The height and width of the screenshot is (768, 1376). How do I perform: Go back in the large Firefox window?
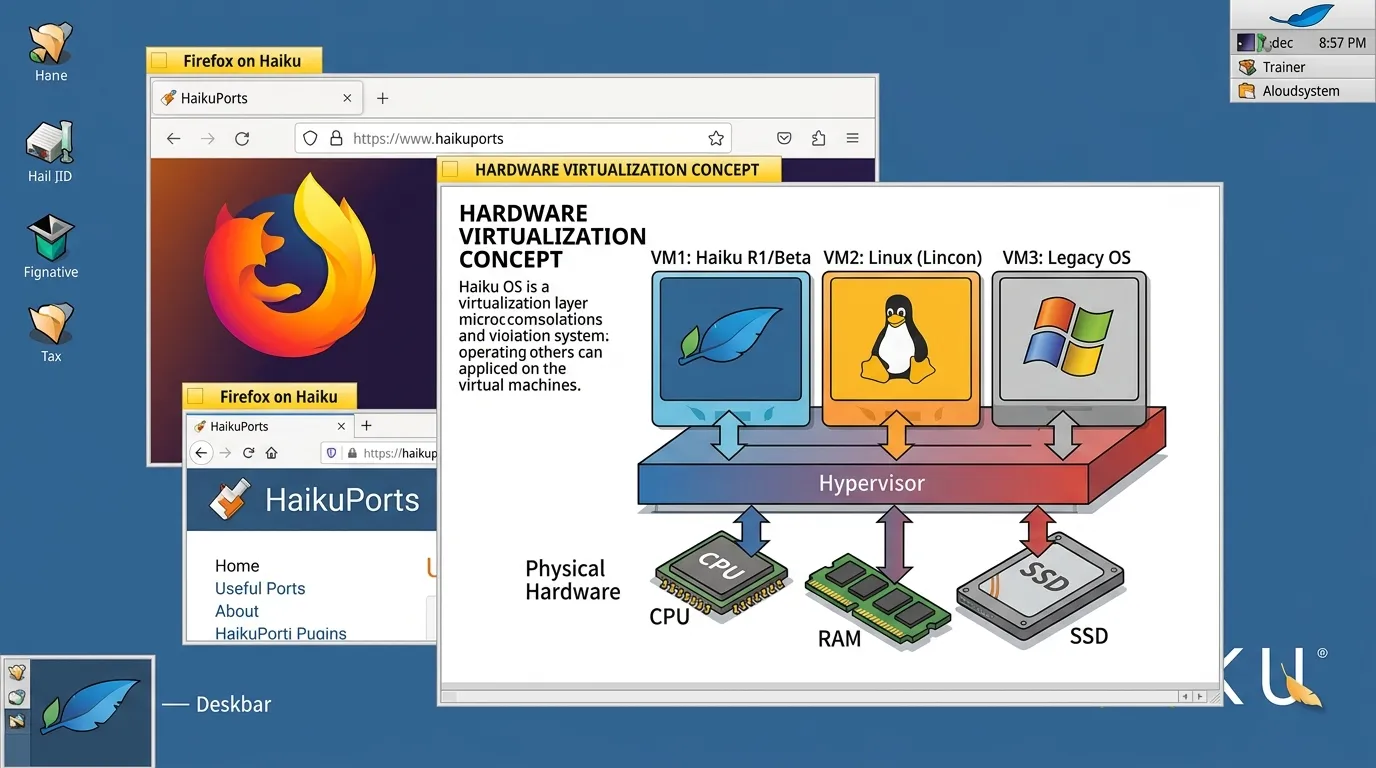(174, 139)
